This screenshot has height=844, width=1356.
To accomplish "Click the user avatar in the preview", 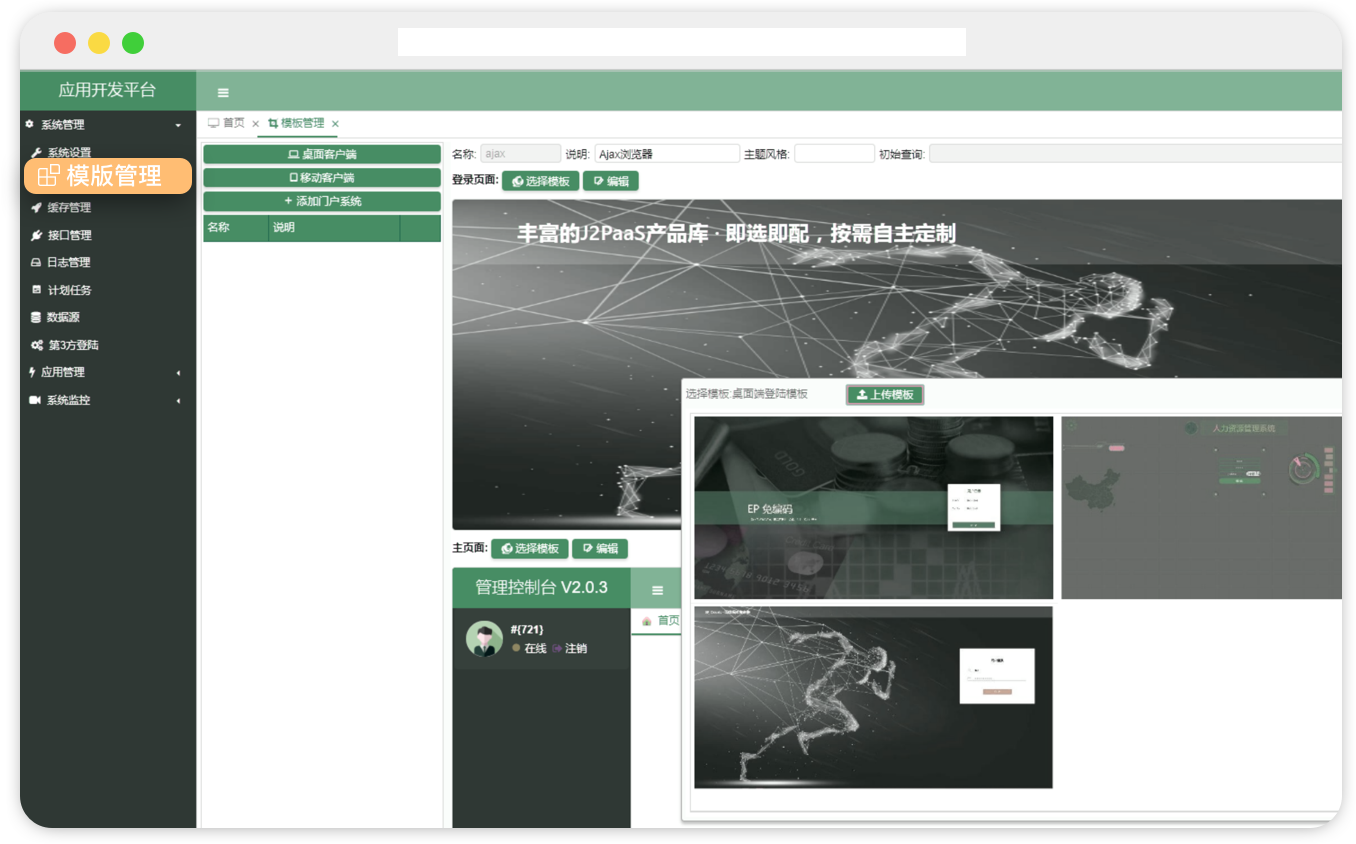I will pos(484,639).
